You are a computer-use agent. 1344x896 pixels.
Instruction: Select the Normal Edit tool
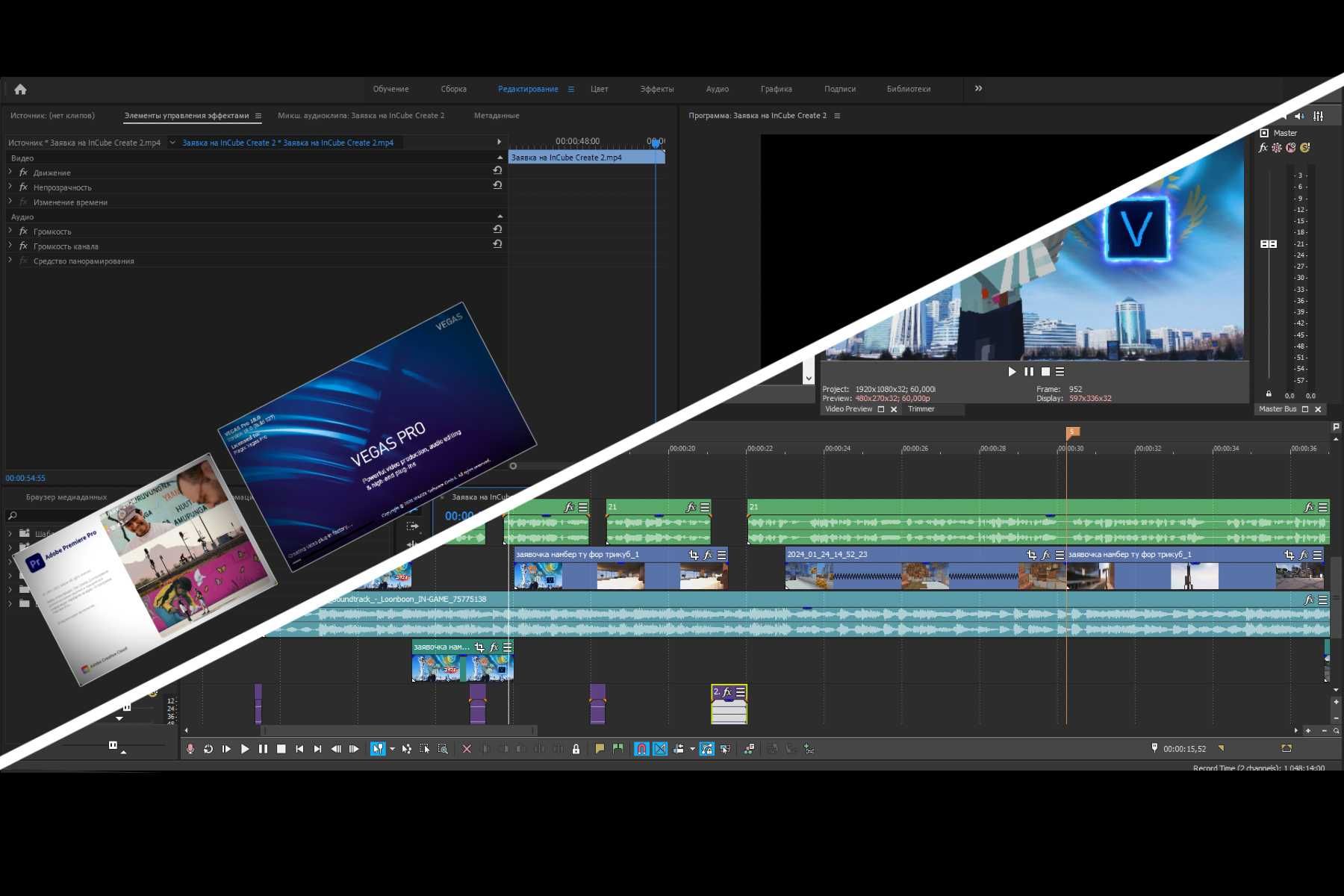click(x=378, y=749)
